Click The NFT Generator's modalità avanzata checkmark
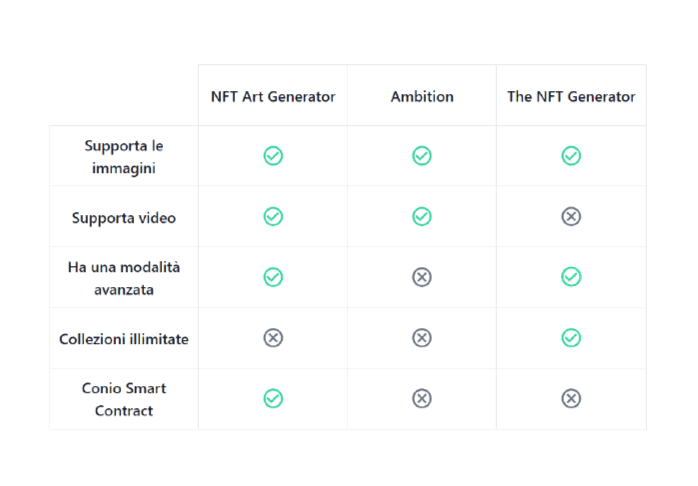The width and height of the screenshot is (698, 486). coord(571,277)
